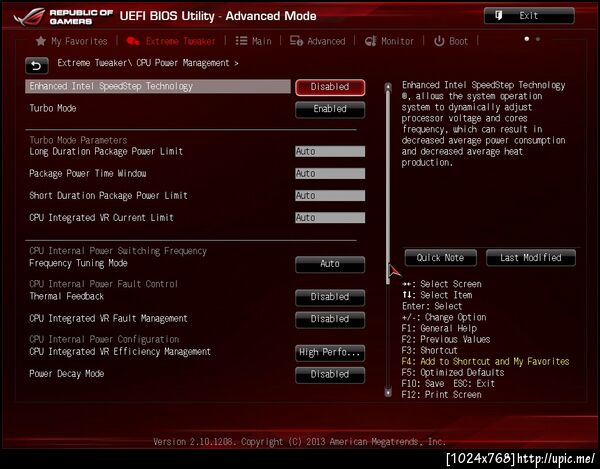This screenshot has height=469, width=600.
Task: Open Thermal Feedback Disabled dropdown
Action: click(x=330, y=297)
